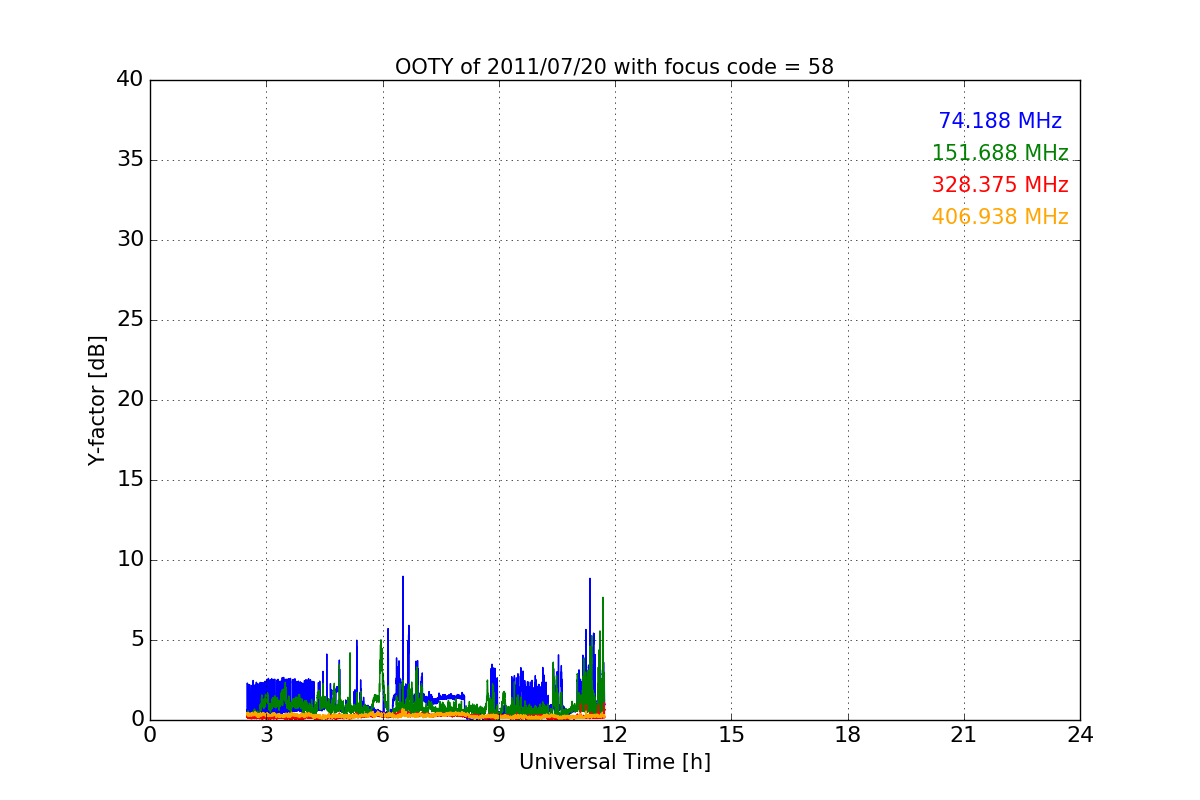1200x800 pixels.
Task: Click the x-axis tick label 18
Action: 848,734
